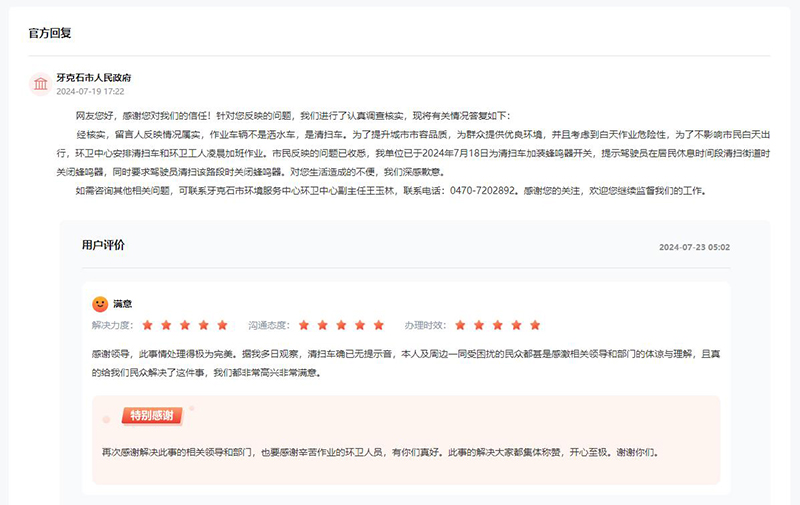Select the 官方回复 section heading
The image size is (800, 505).
(x=50, y=33)
